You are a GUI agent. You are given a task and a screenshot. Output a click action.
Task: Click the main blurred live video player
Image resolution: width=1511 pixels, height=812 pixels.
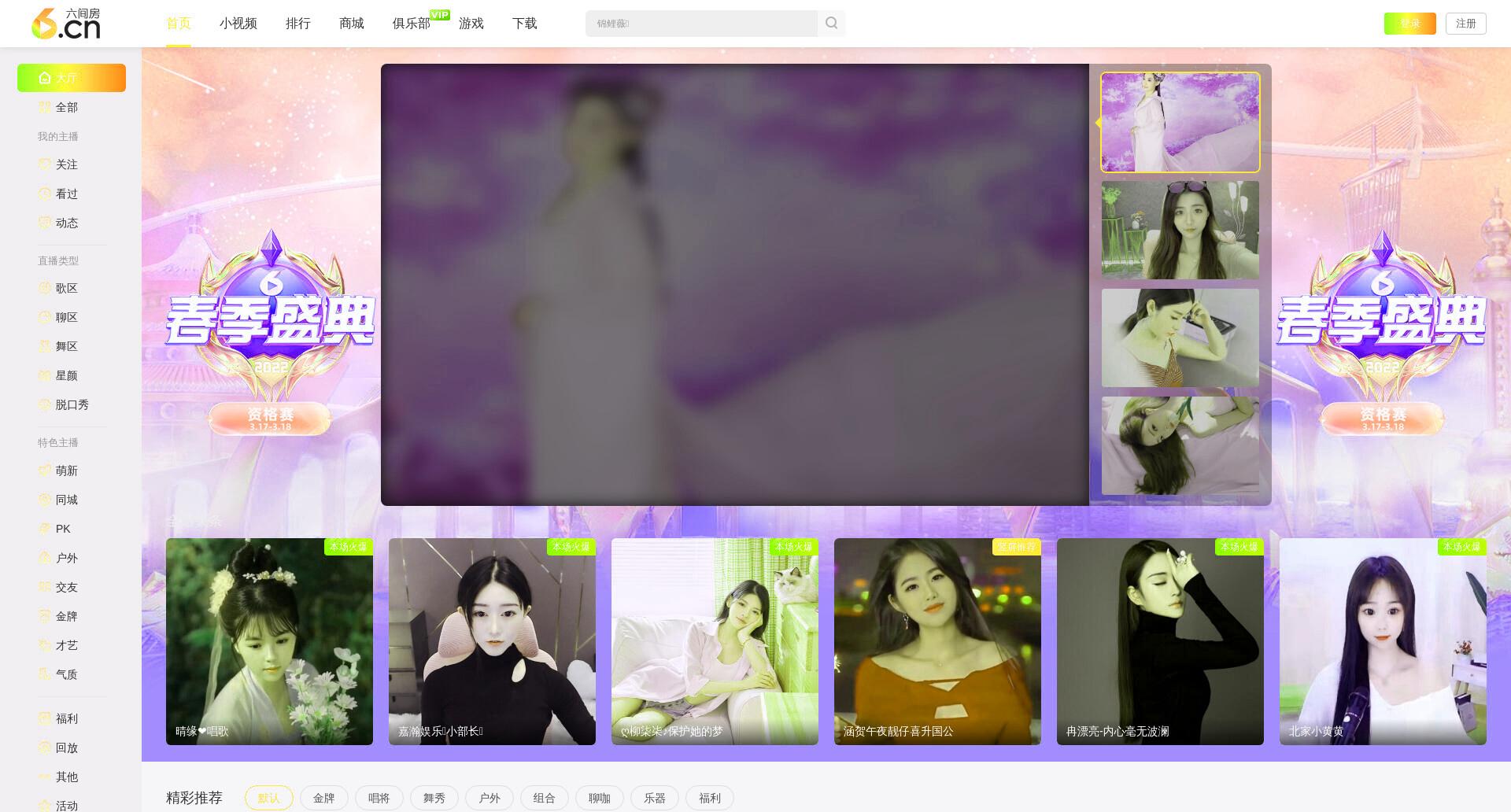[x=735, y=285]
